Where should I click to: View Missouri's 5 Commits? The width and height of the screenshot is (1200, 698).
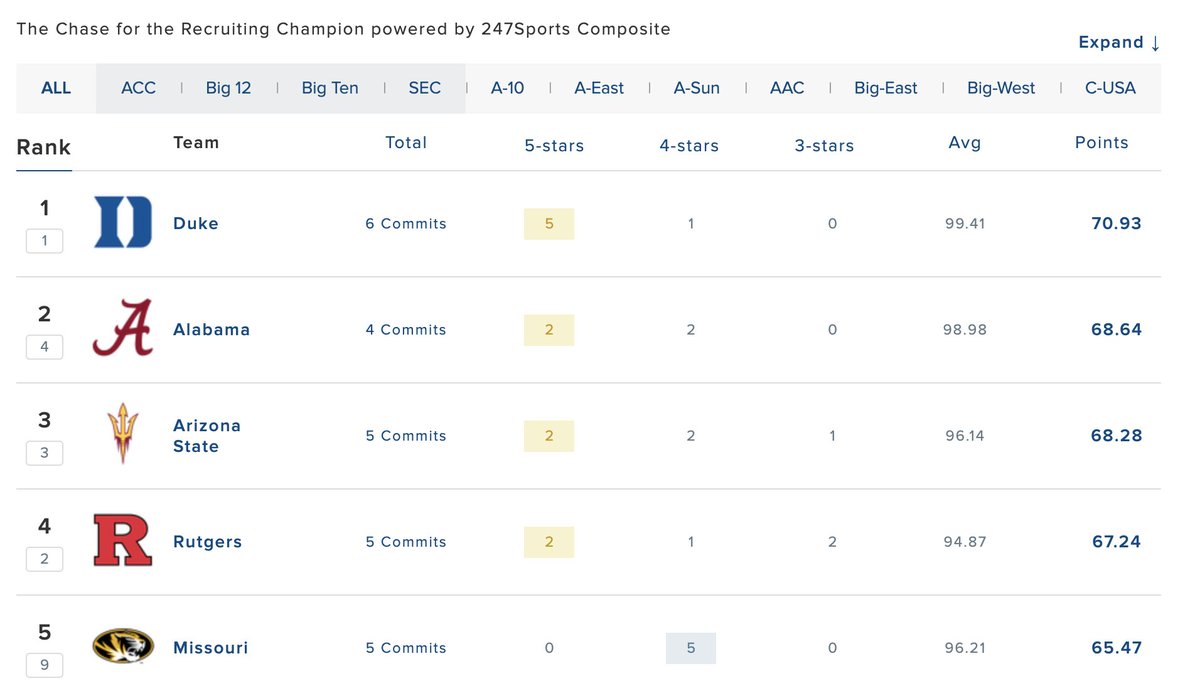tap(406, 647)
